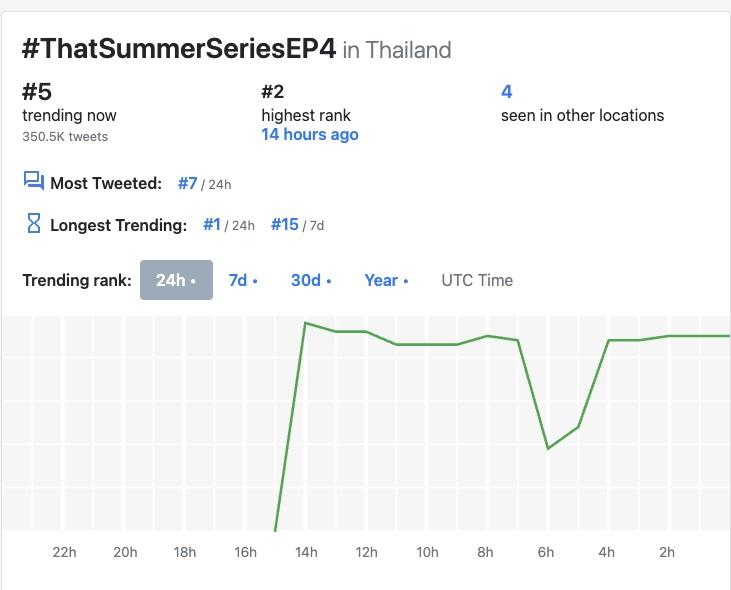Open the '14 hours ago' link
Screen dimensions: 731x590
[x=309, y=134]
